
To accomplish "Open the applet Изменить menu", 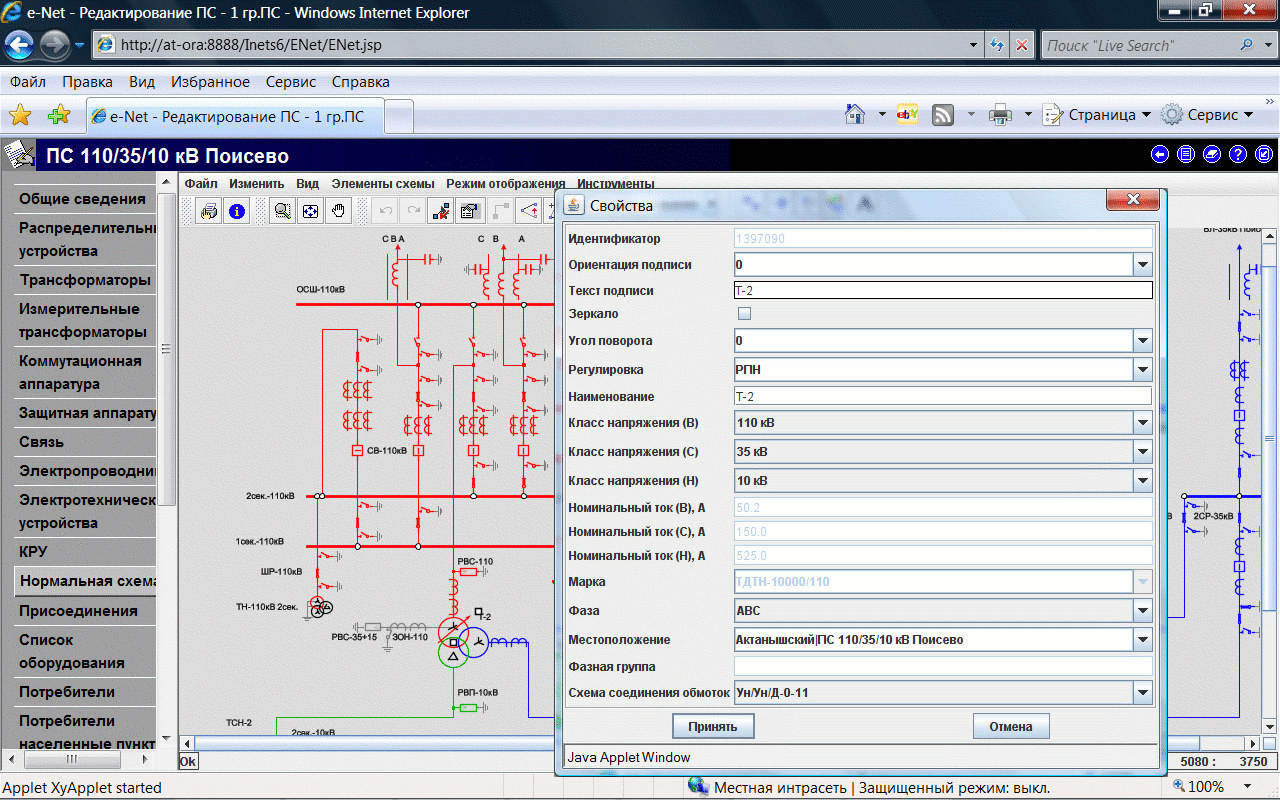I will coord(257,184).
